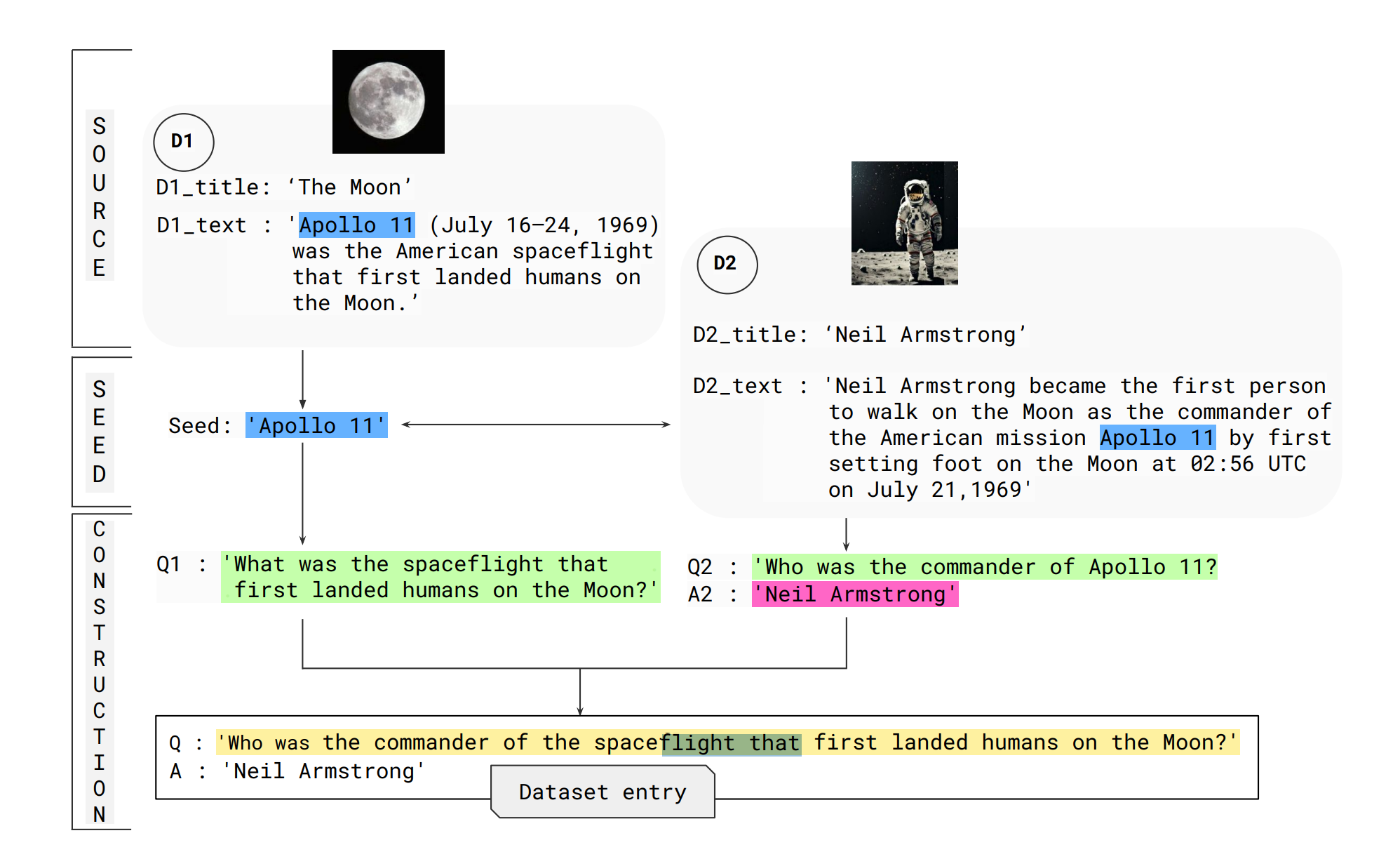1400x859 pixels.
Task: Click the vertical CONSTRUCTION section label
Action: click(100, 671)
